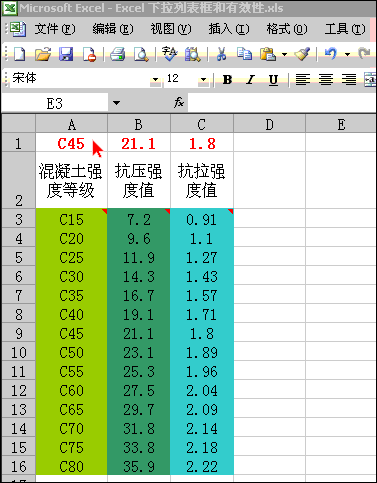
Task: Undo the last action
Action: [330, 54]
